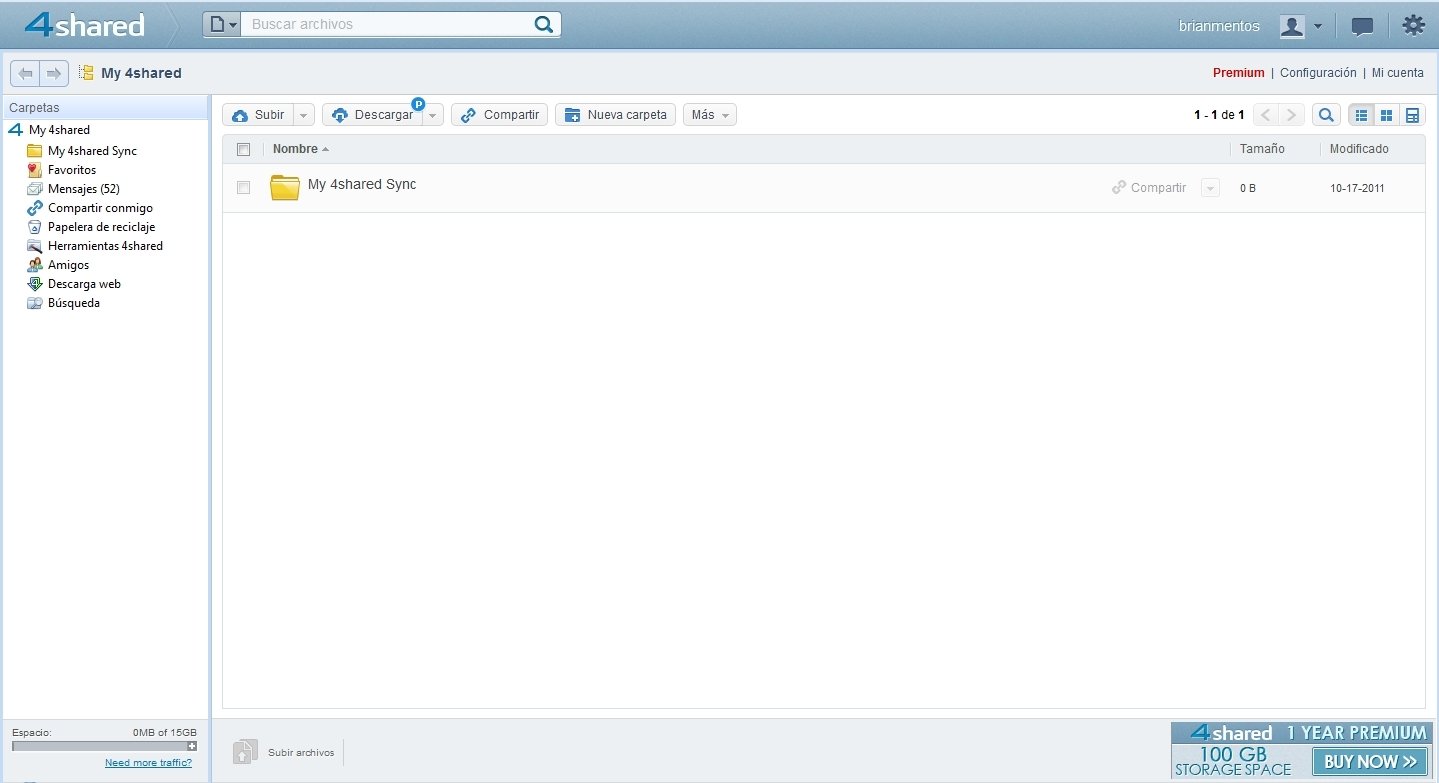Open the chat messages bubble icon
The width and height of the screenshot is (1439, 783).
pyautogui.click(x=1362, y=26)
